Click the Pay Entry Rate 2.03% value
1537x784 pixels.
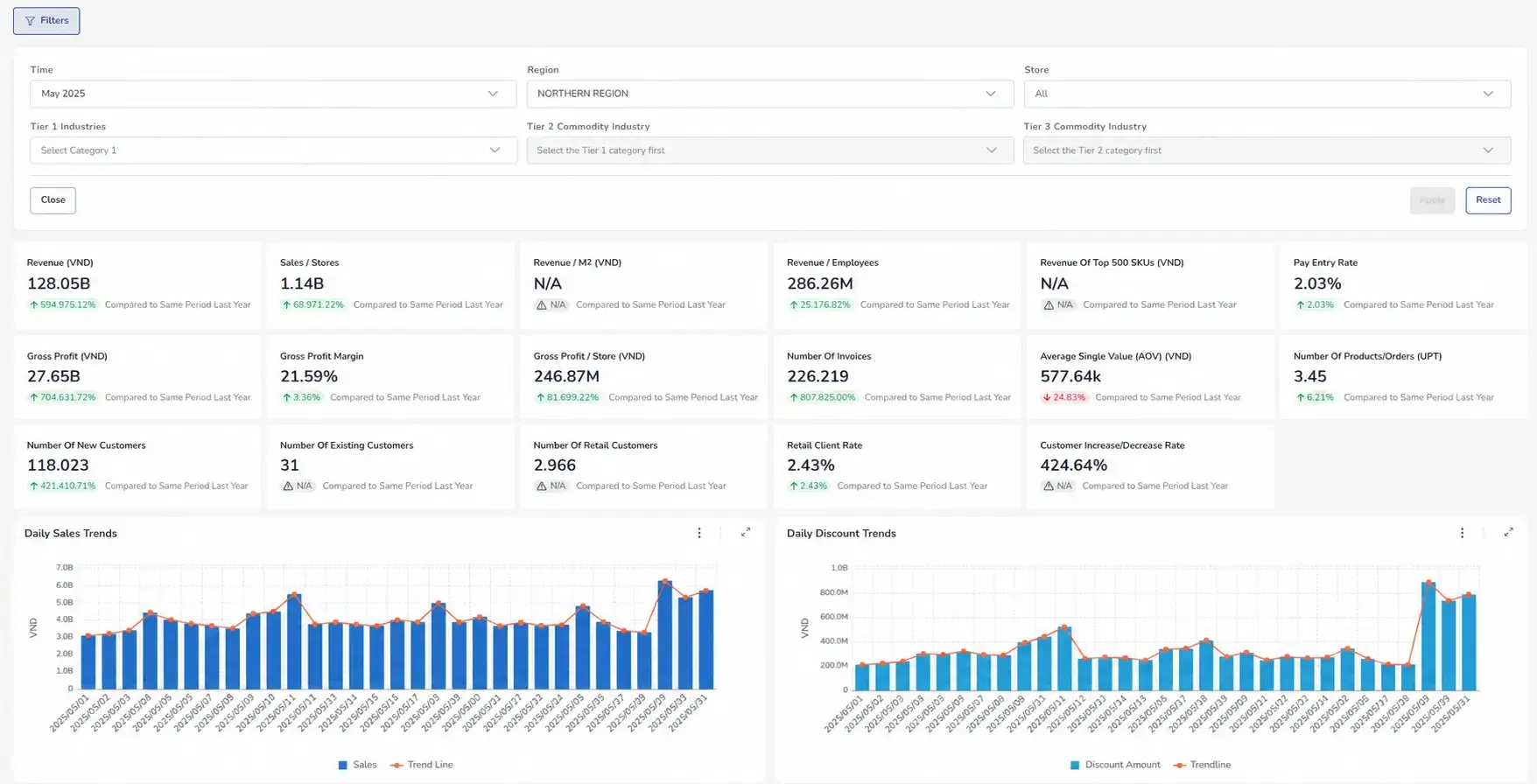(1317, 283)
